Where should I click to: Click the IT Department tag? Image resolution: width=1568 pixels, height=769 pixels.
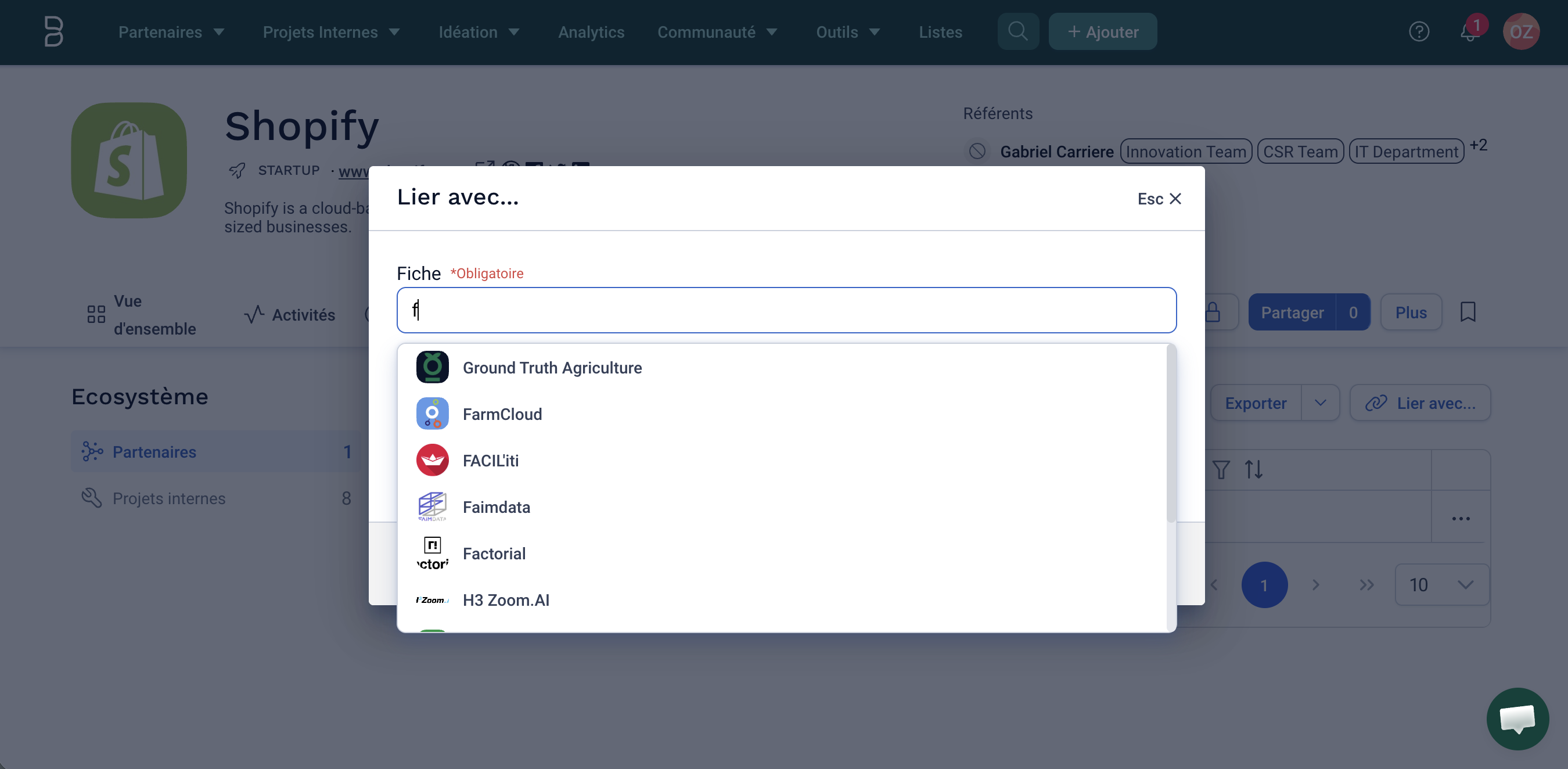tap(1406, 151)
